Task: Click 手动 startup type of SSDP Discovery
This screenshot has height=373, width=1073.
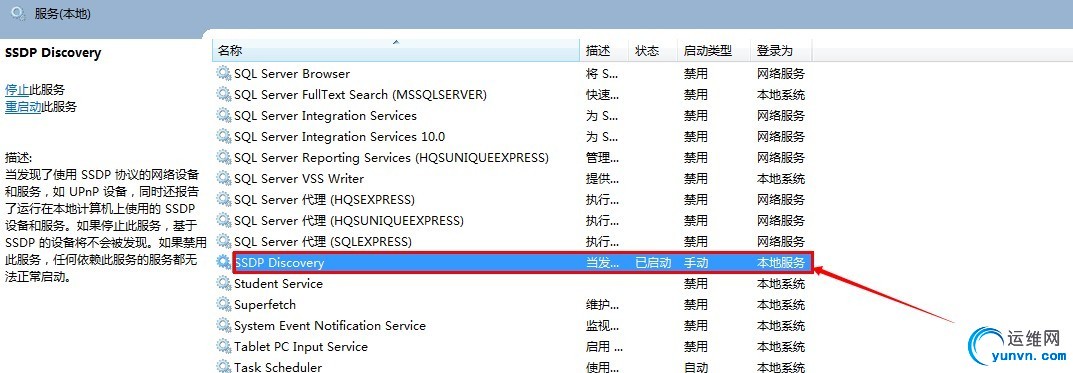Action: coord(696,262)
